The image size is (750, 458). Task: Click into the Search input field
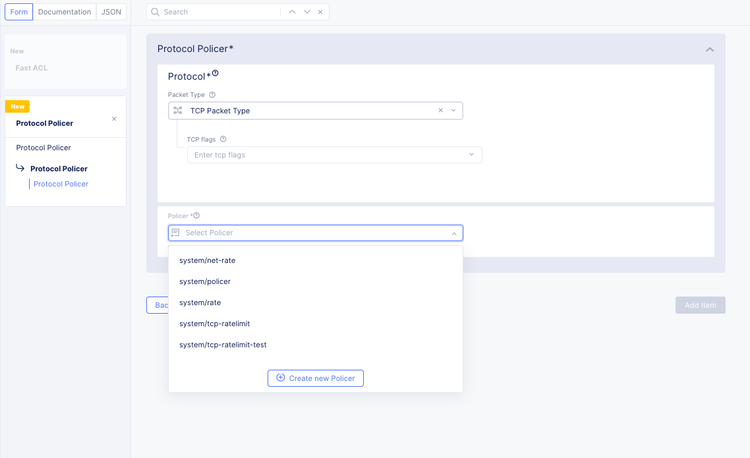(220, 12)
